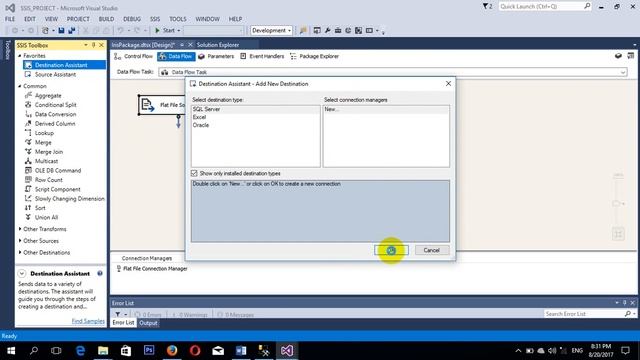
Task: Close the Destination Assistant dialog
Action: coord(448,83)
